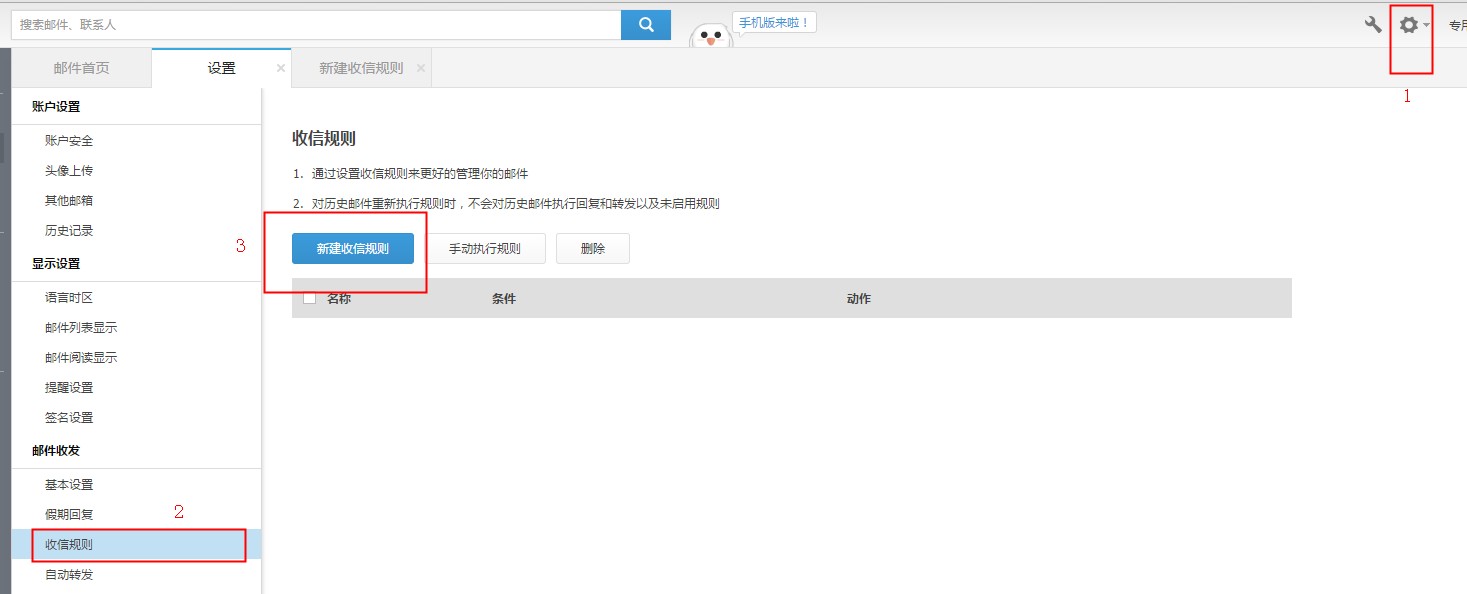
Task: Open 假期回复 settings
Action: point(69,514)
